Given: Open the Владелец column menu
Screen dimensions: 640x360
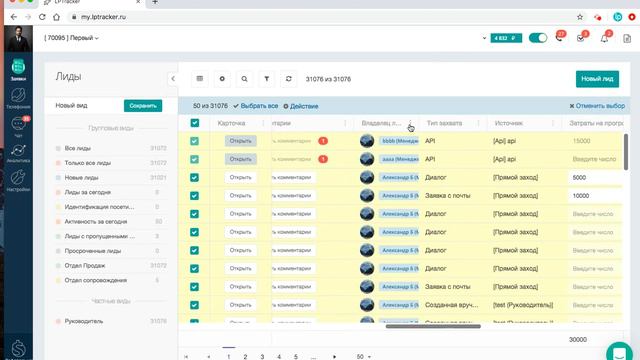Looking at the screenshot, I should pos(411,123).
